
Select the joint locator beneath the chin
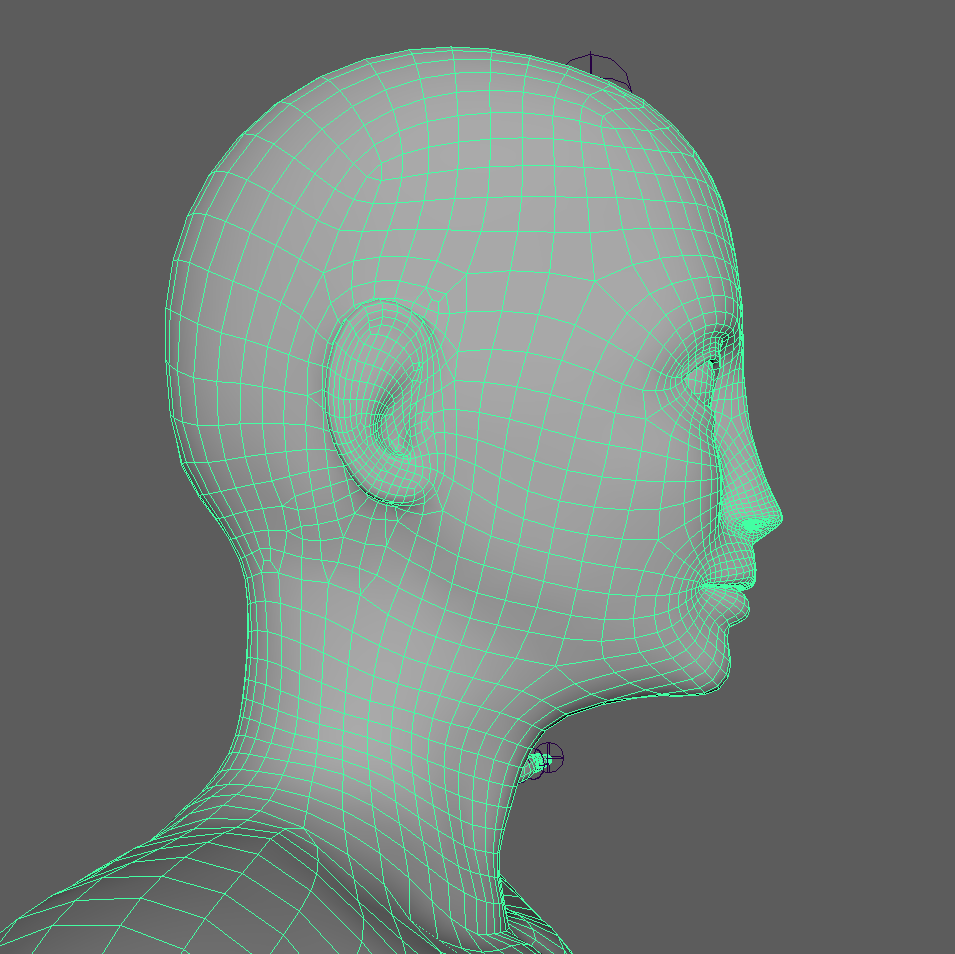(546, 759)
